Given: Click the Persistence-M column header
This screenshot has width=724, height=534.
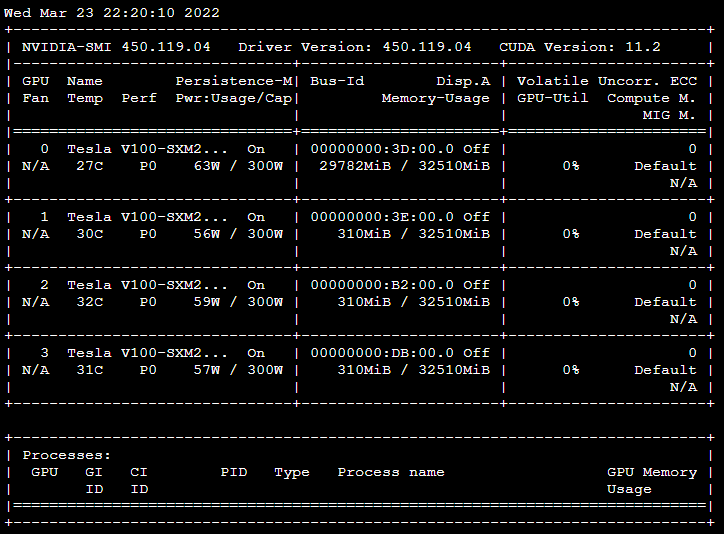Looking at the screenshot, I should click(234, 81).
